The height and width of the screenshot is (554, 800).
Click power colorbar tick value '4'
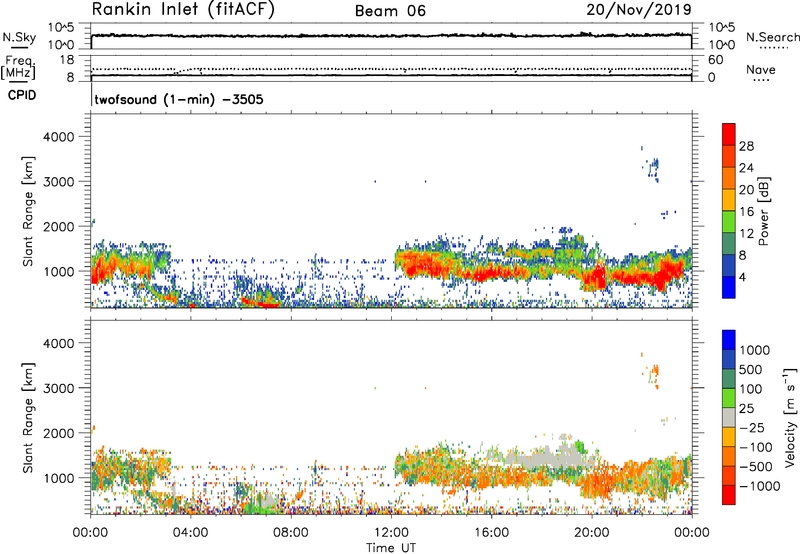coord(742,278)
